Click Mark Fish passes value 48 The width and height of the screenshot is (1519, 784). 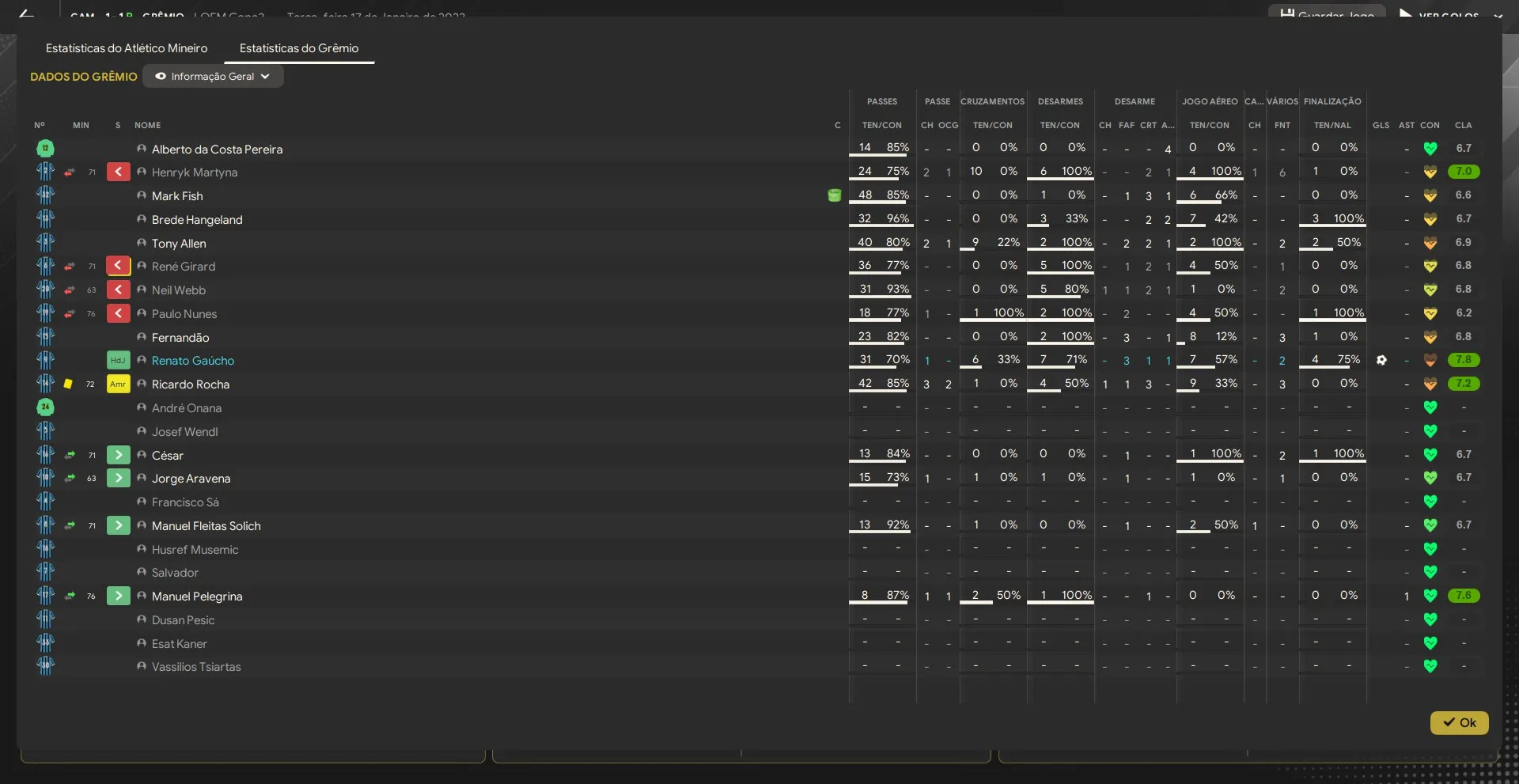coord(865,195)
